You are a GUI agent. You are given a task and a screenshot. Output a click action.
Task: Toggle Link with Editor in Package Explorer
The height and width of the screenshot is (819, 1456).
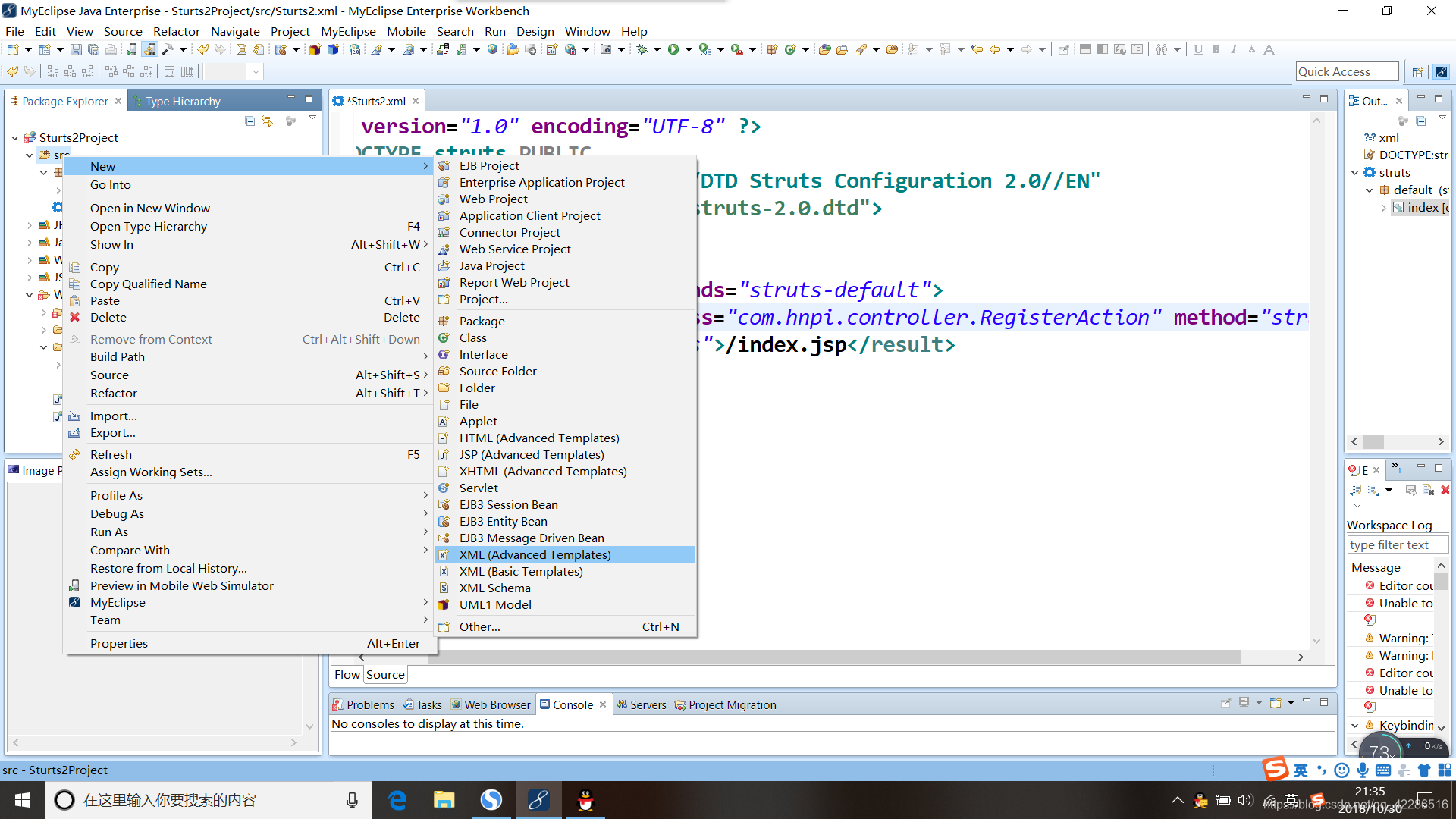pyautogui.click(x=267, y=121)
